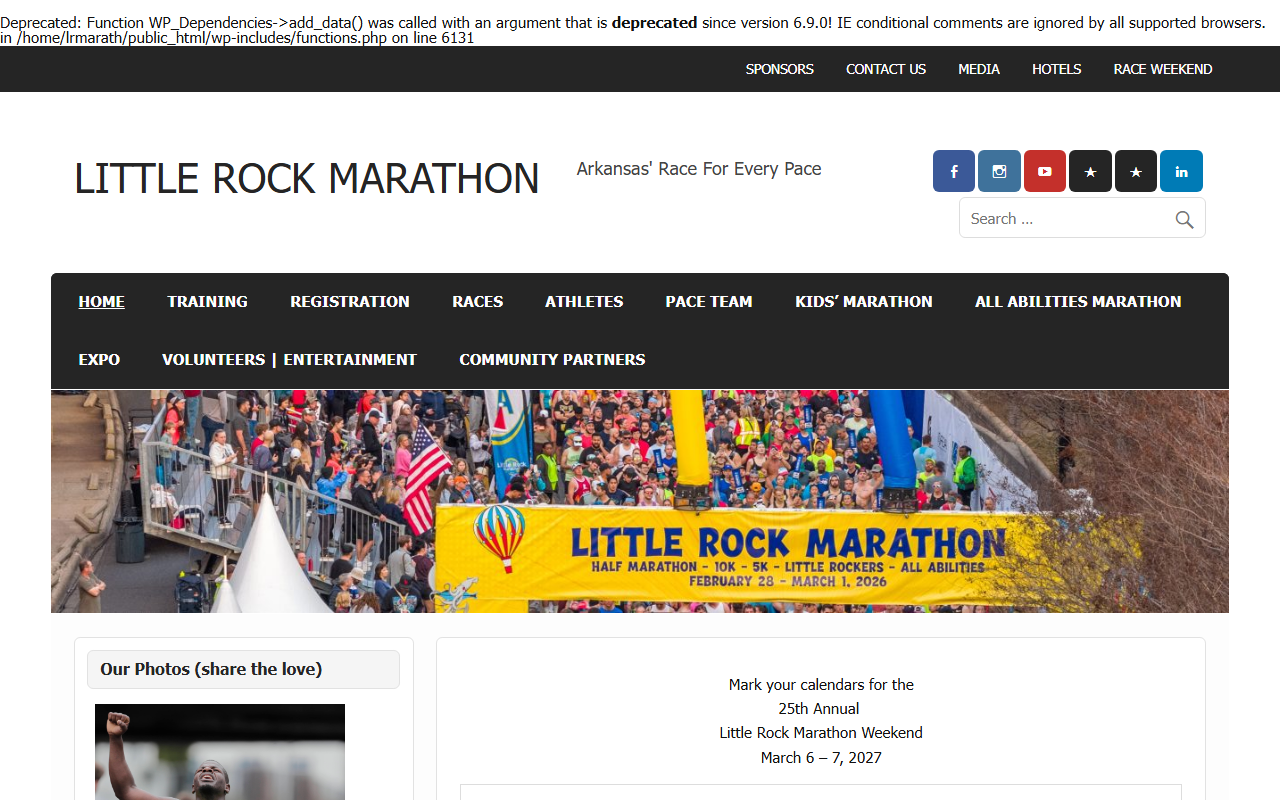
Task: Click the marathon start line banner image
Action: click(x=640, y=501)
